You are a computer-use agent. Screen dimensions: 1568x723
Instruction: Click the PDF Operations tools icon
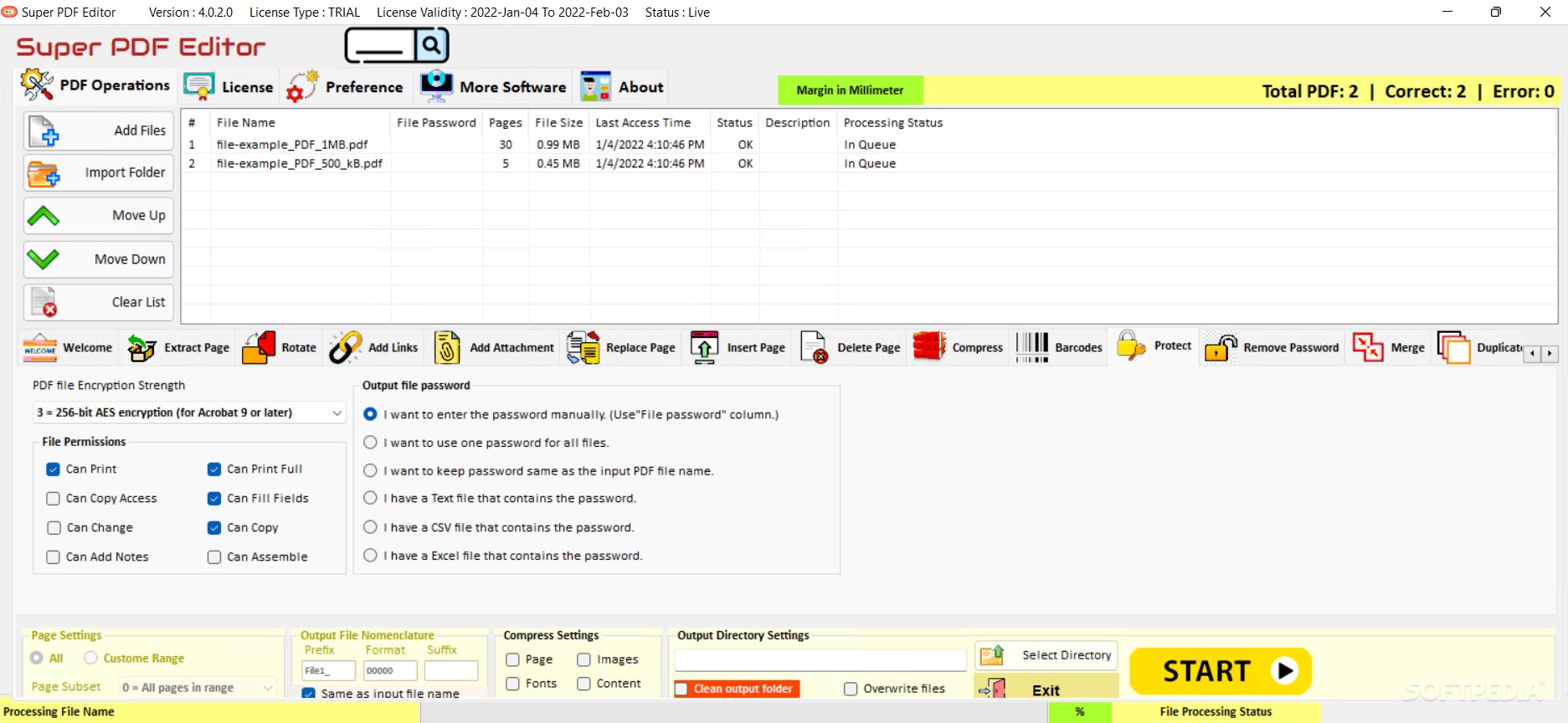37,85
